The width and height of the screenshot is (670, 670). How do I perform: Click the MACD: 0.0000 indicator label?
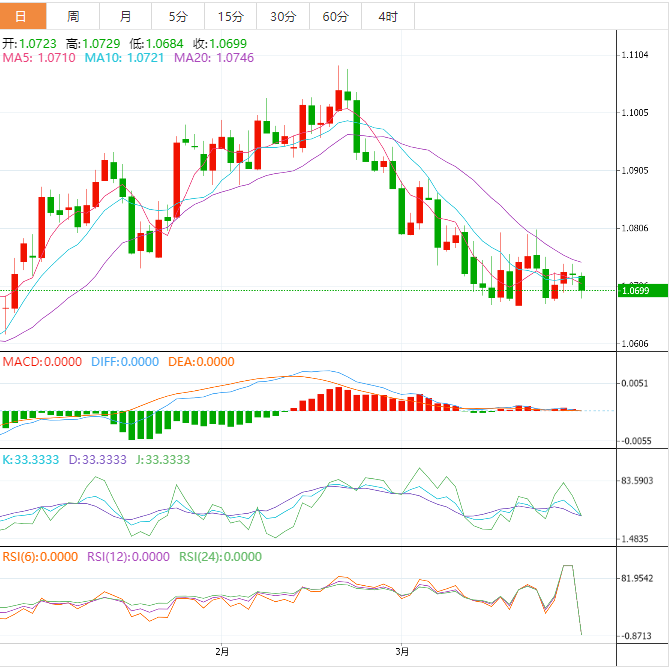(x=40, y=362)
